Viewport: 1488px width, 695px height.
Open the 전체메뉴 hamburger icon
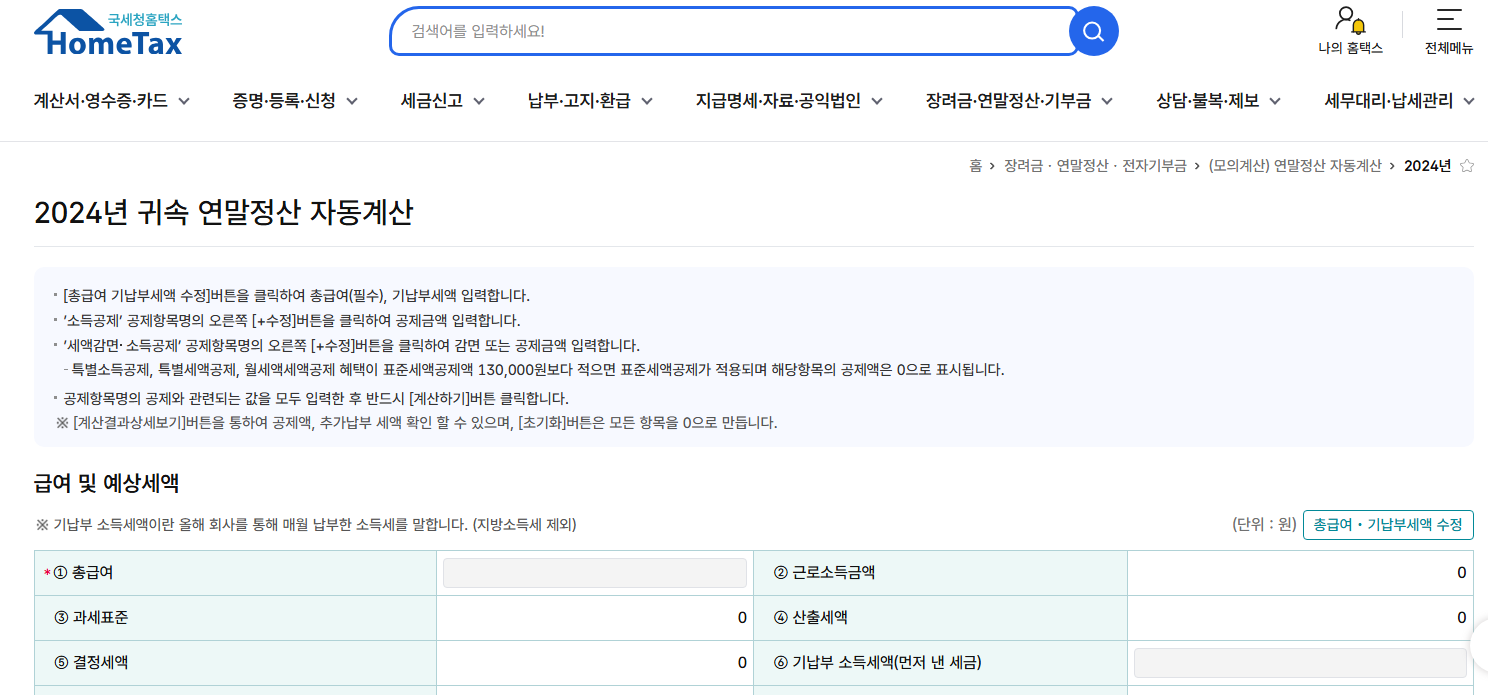(1449, 19)
